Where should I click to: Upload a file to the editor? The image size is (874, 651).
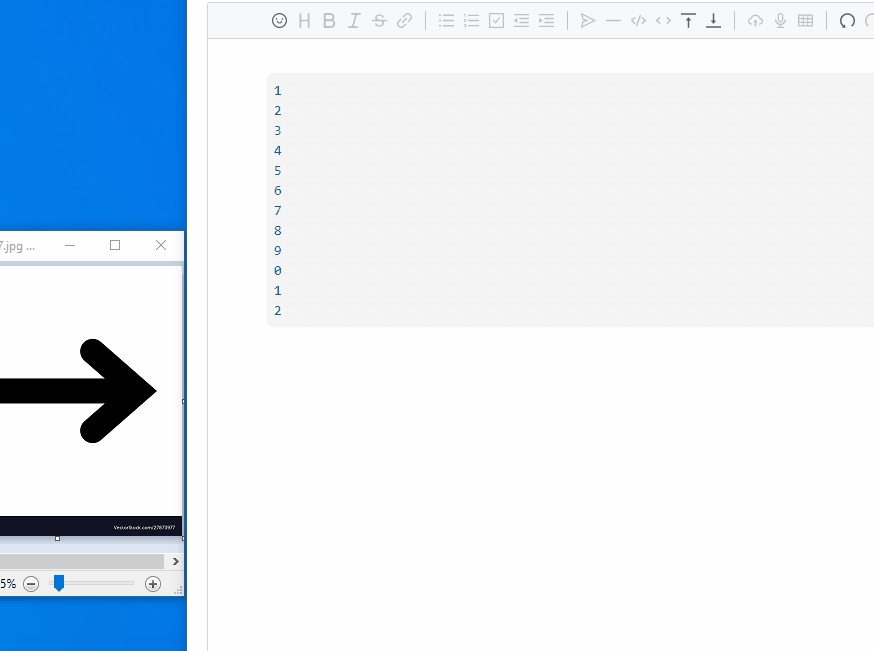tap(755, 20)
